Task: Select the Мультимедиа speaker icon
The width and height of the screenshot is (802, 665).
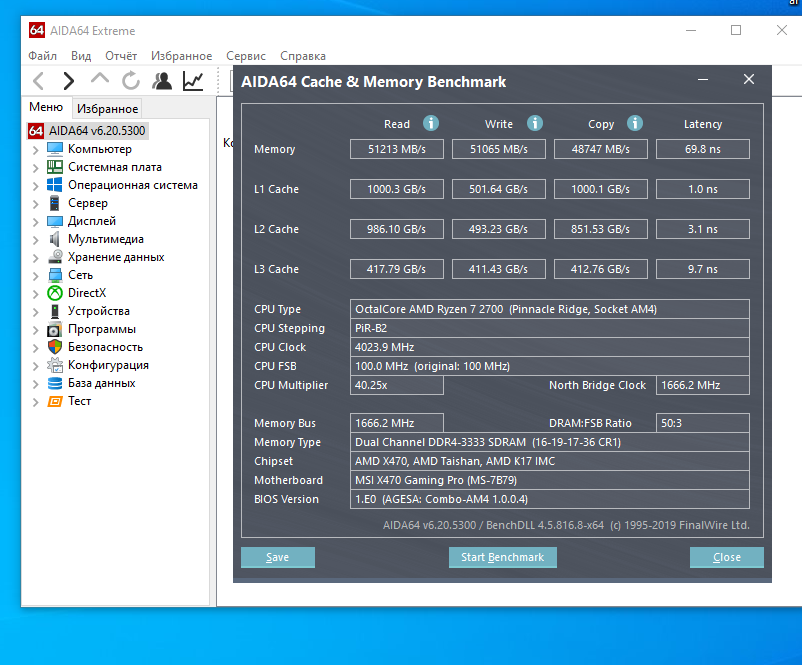Action: (x=55, y=239)
